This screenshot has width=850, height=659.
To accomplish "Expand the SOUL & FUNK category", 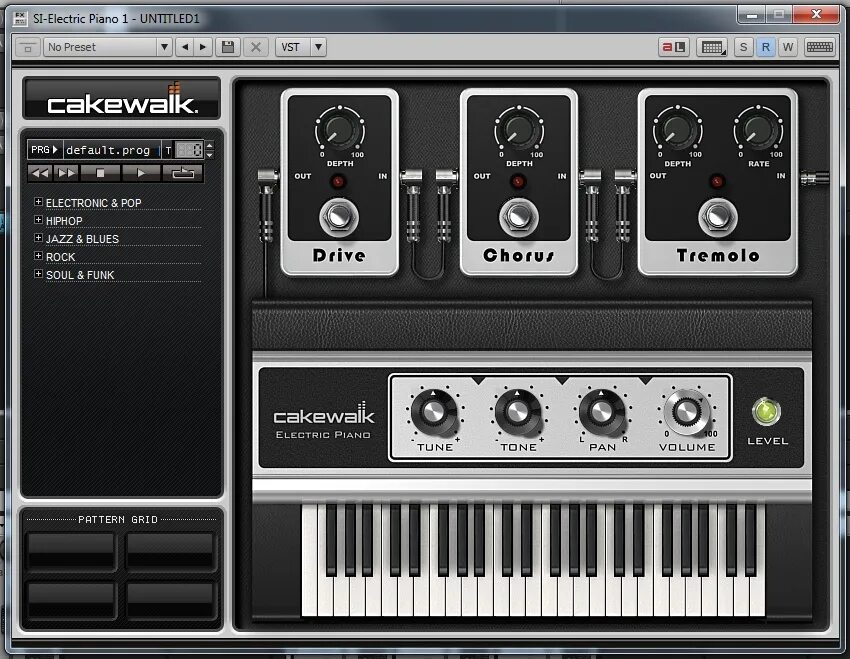I will [38, 274].
